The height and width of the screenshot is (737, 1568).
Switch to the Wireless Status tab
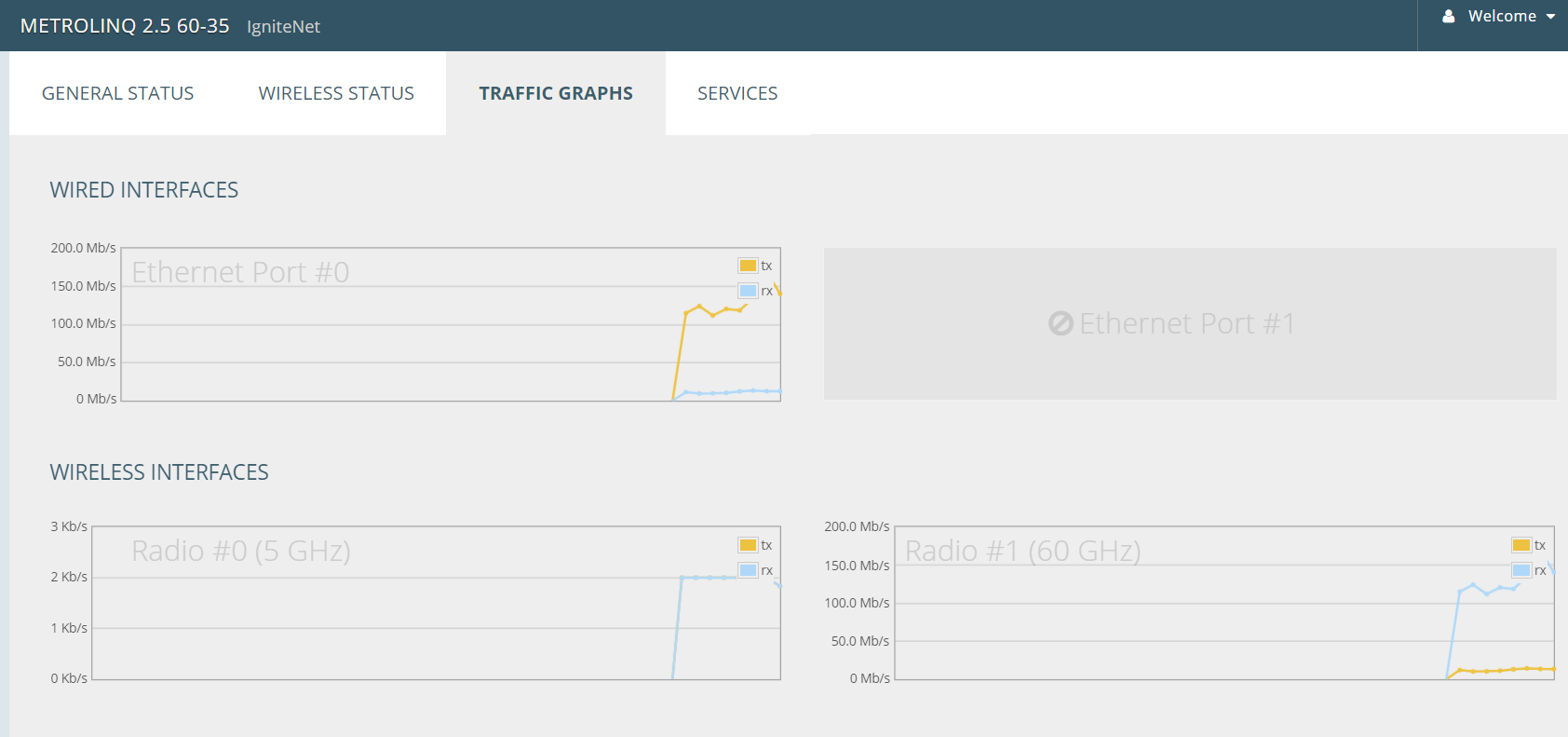[336, 93]
